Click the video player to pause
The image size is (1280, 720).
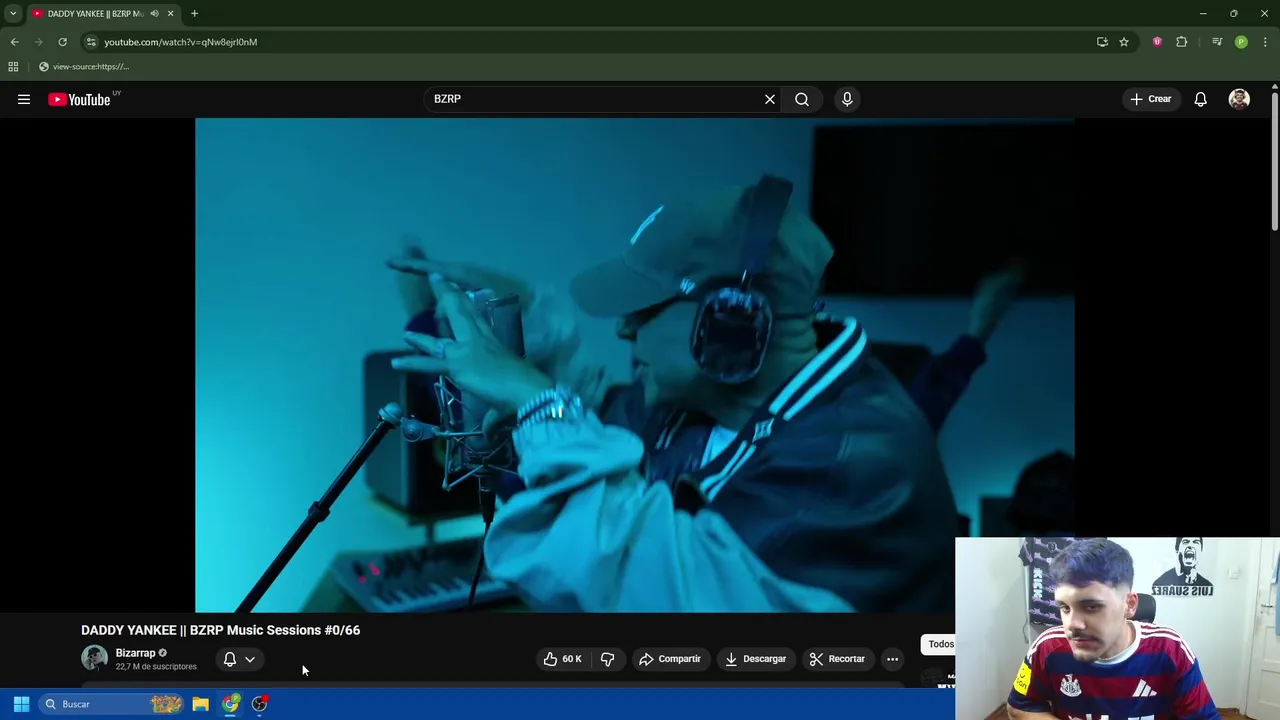[634, 365]
